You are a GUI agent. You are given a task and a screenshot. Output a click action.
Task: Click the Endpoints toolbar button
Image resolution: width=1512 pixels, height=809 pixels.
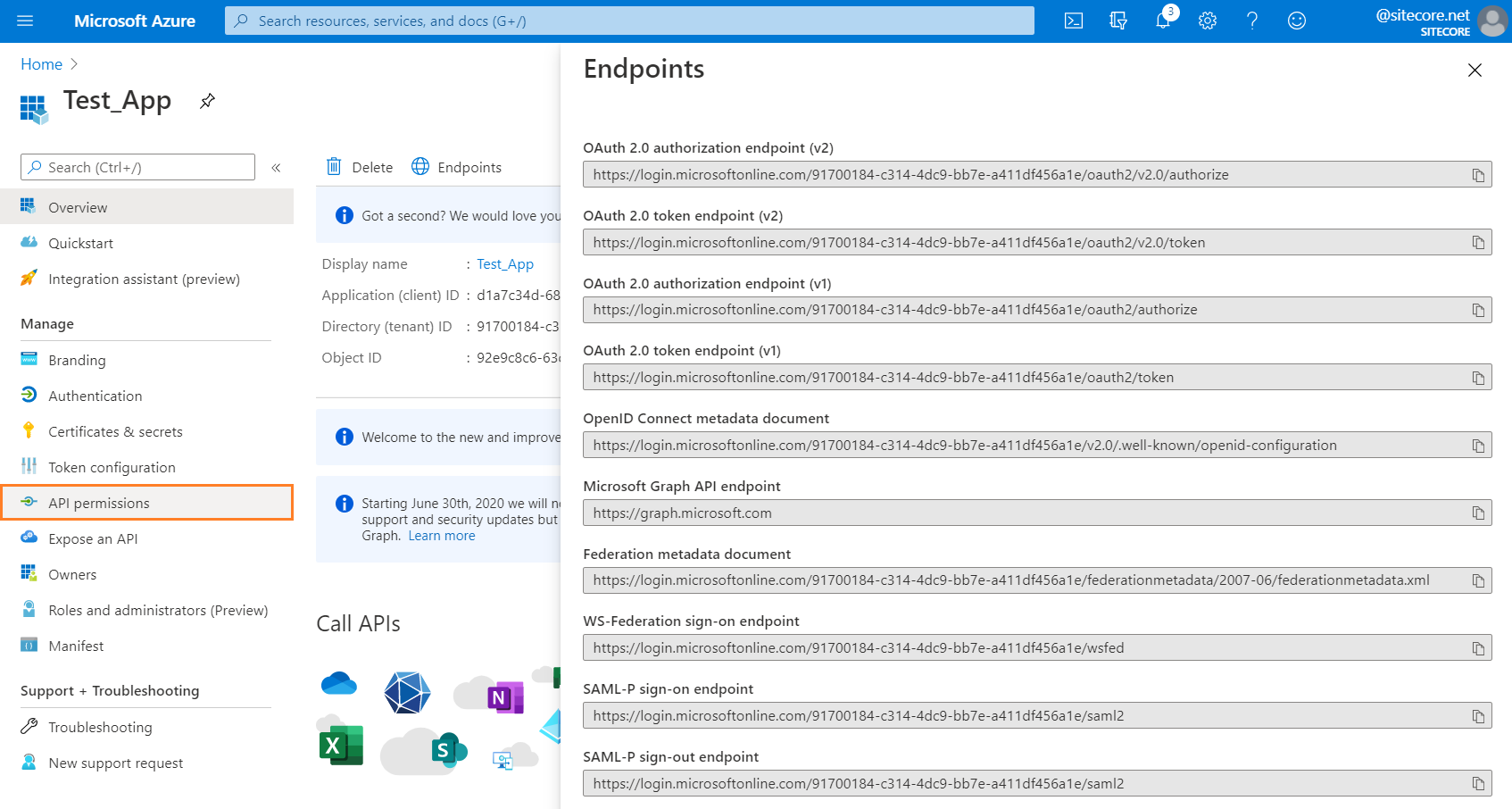point(456,167)
